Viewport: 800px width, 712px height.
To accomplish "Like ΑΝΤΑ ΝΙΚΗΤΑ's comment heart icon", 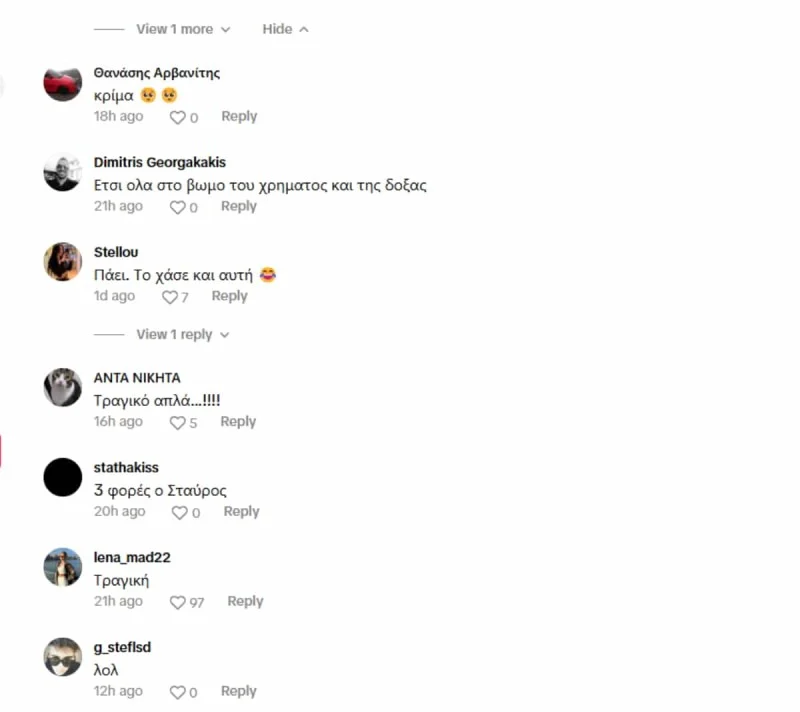I will tap(178, 423).
